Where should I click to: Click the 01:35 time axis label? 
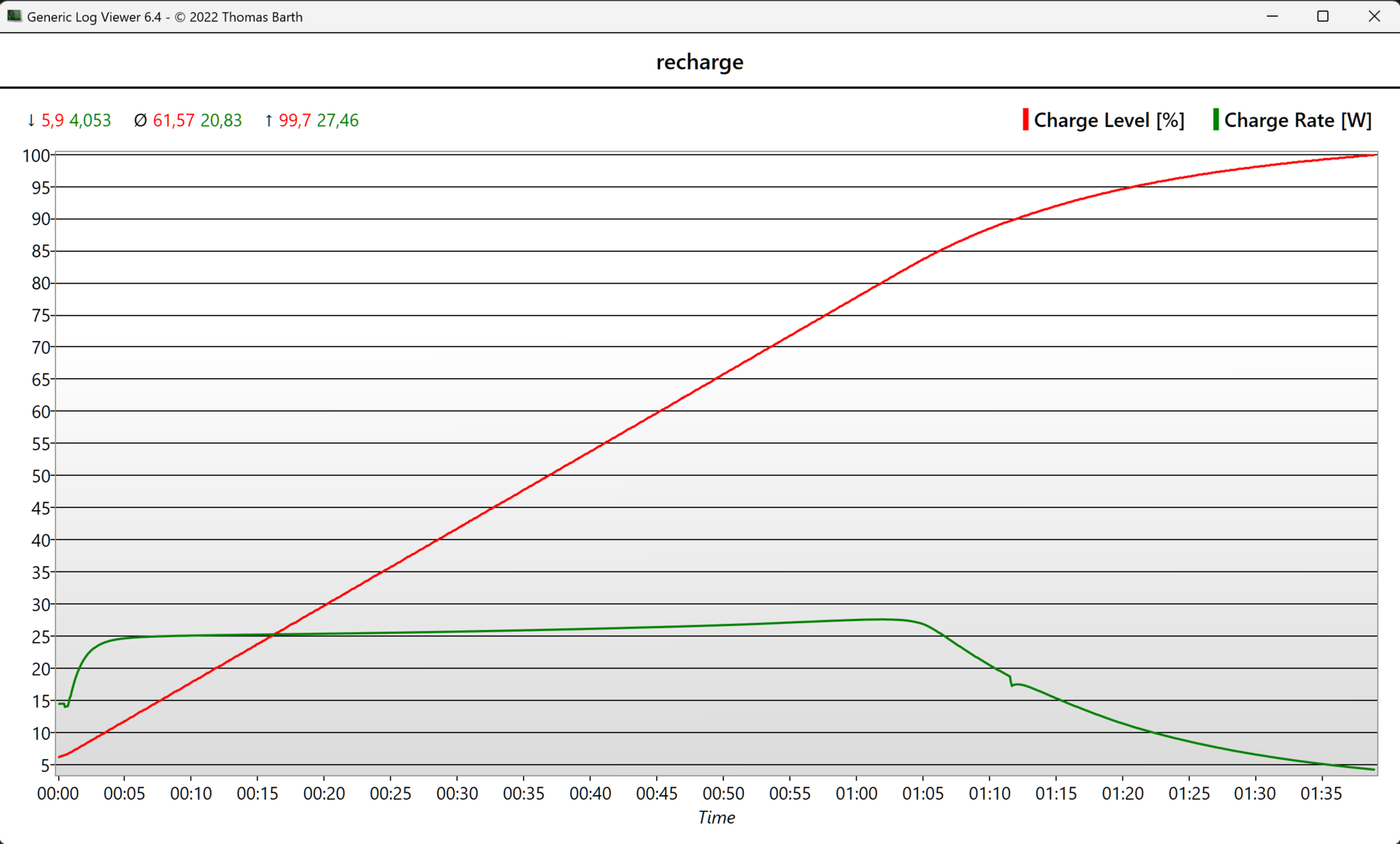click(x=1321, y=794)
